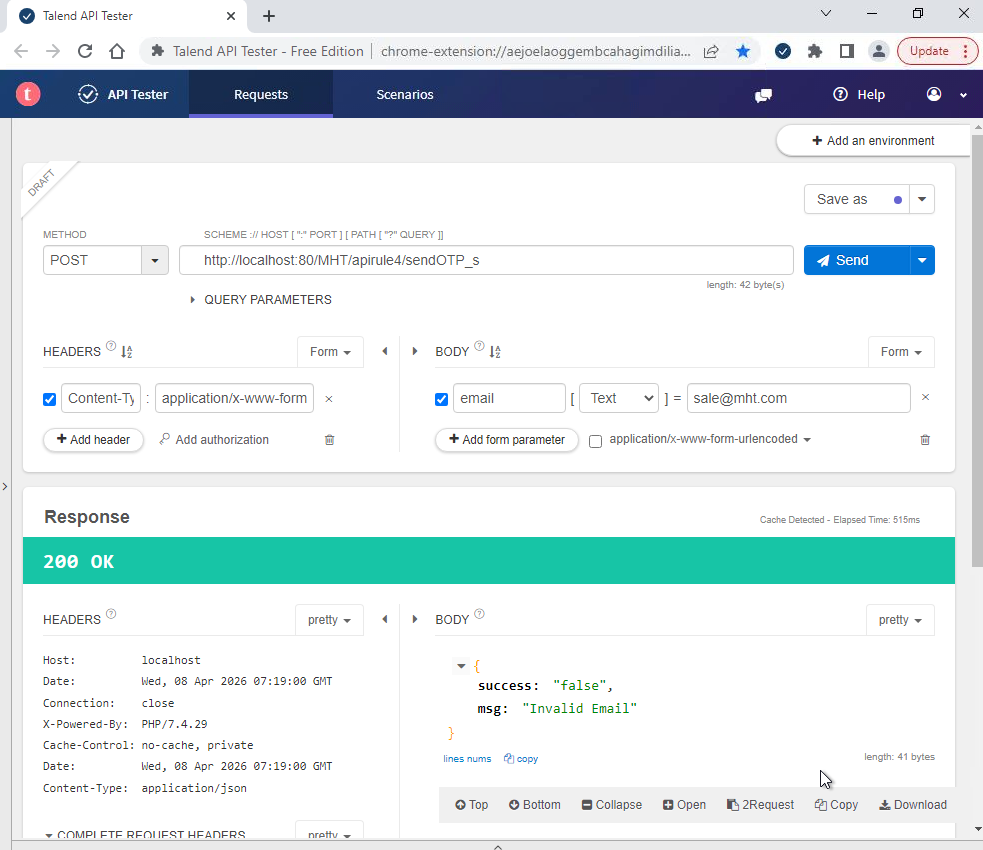Open the Help menu
This screenshot has height=850, width=983.
pos(858,94)
